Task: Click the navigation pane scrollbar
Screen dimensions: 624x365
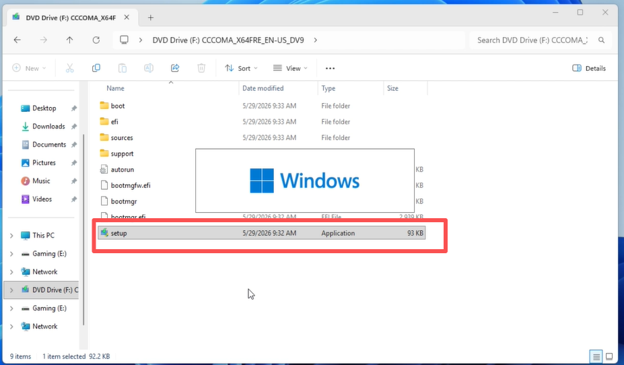Action: click(84, 229)
